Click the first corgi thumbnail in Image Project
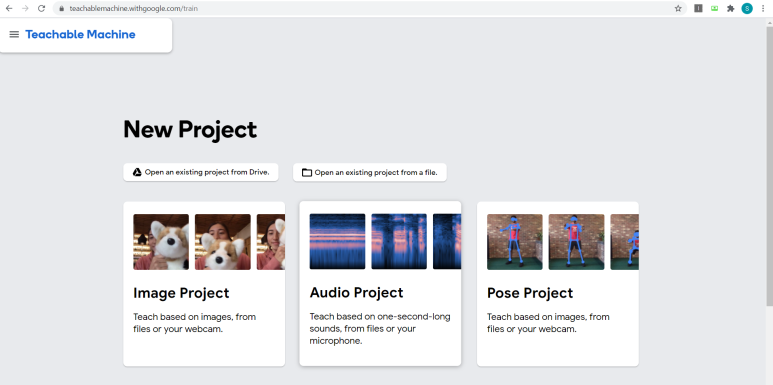773x385 pixels. click(161, 242)
